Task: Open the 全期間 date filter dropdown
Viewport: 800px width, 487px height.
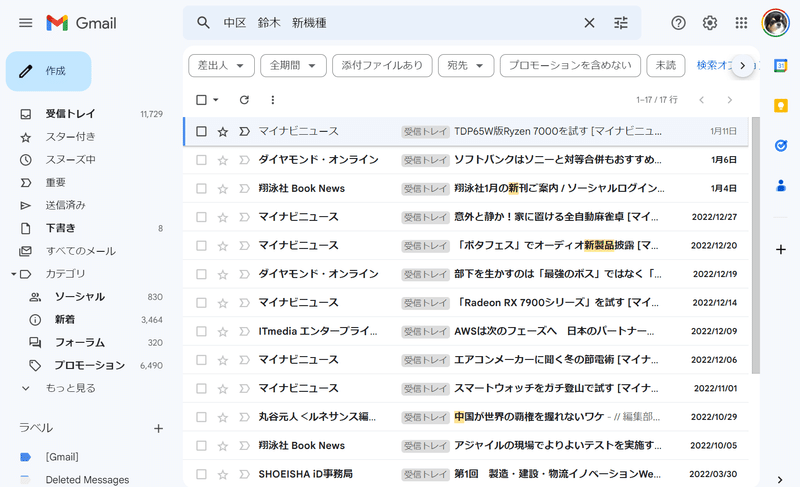Action: 293,66
